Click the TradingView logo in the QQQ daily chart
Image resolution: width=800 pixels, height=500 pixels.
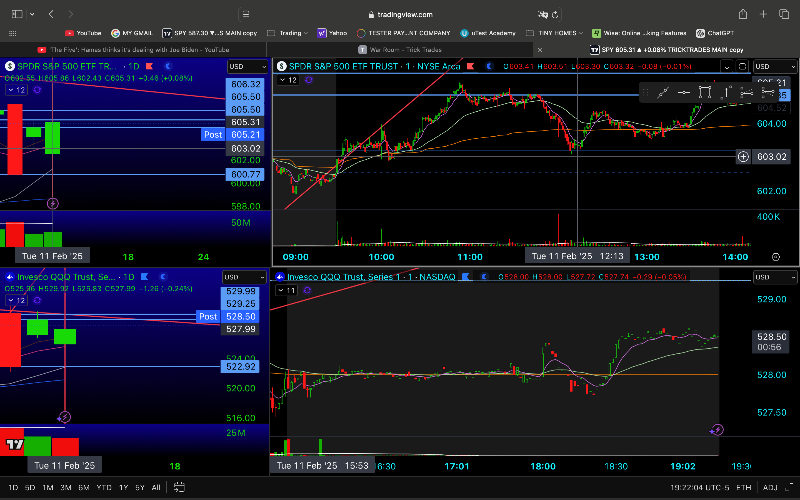coord(15,444)
